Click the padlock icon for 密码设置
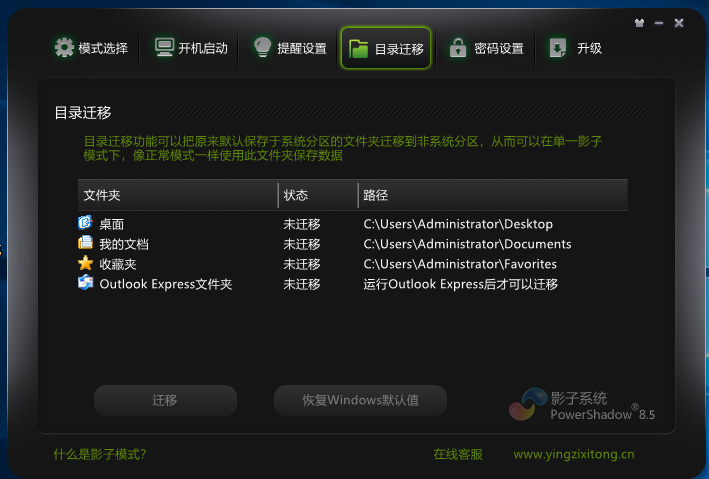This screenshot has width=709, height=479. click(458, 47)
